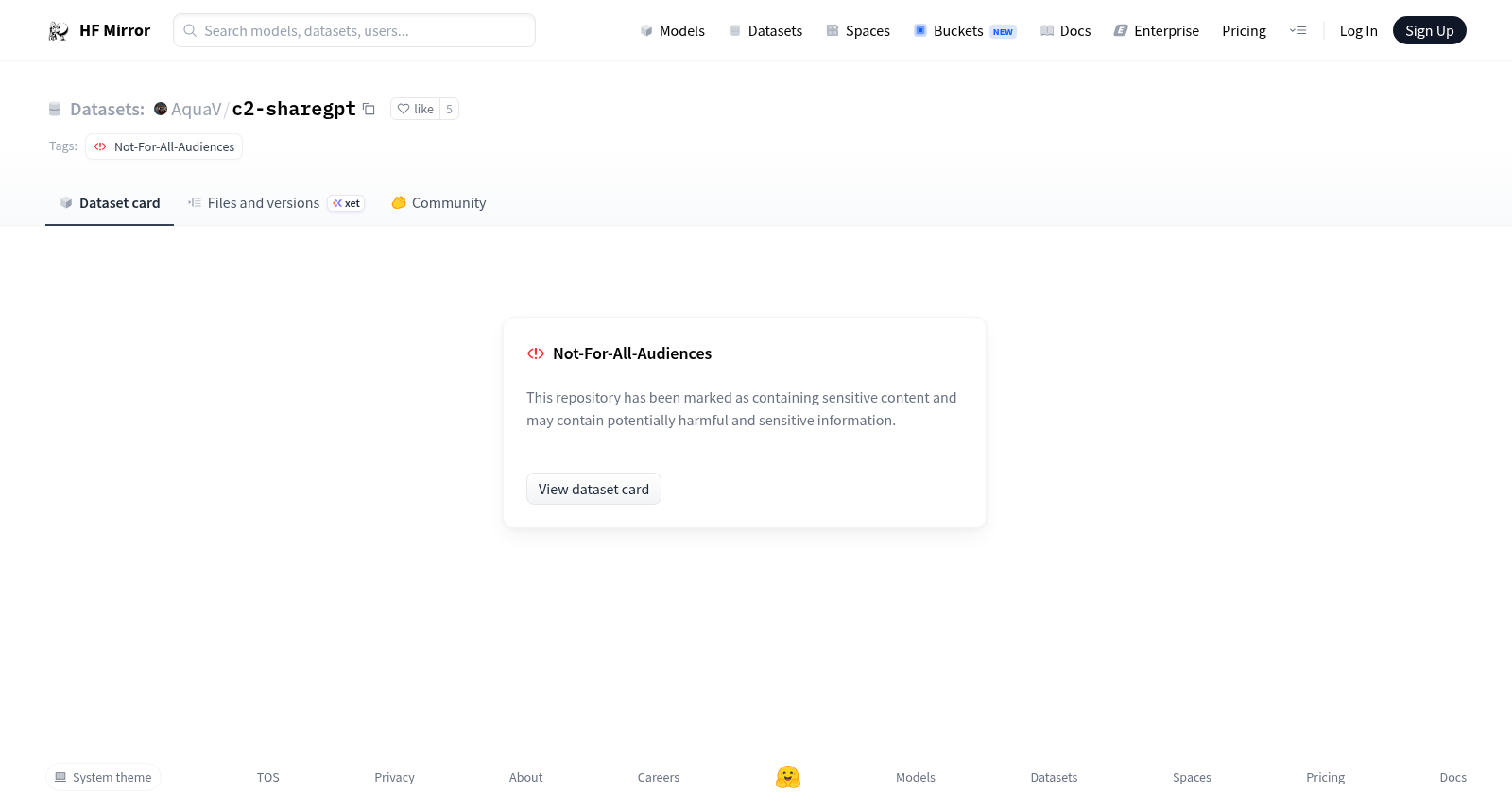Open Spaces in the top navigation
The height and width of the screenshot is (810, 1512).
858,31
